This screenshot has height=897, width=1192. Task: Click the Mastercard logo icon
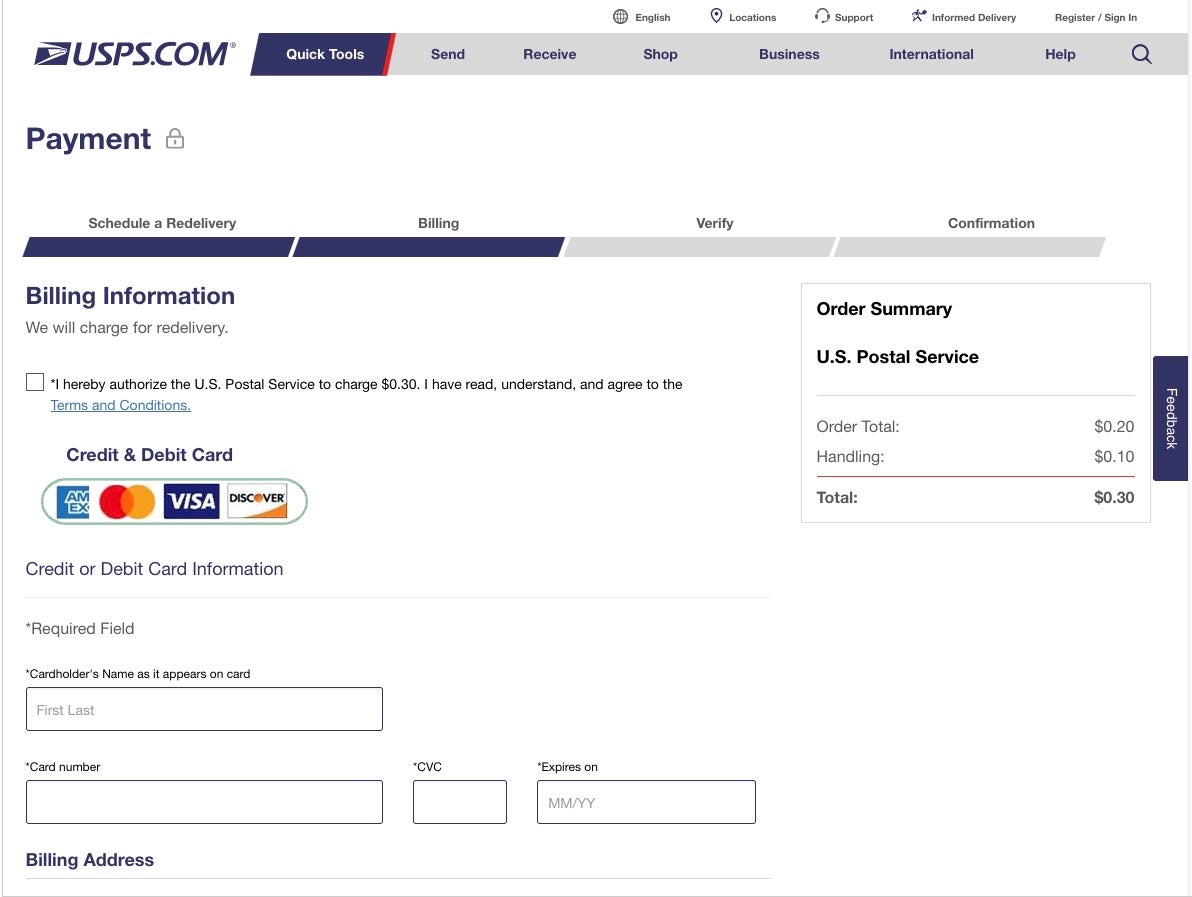(x=127, y=501)
